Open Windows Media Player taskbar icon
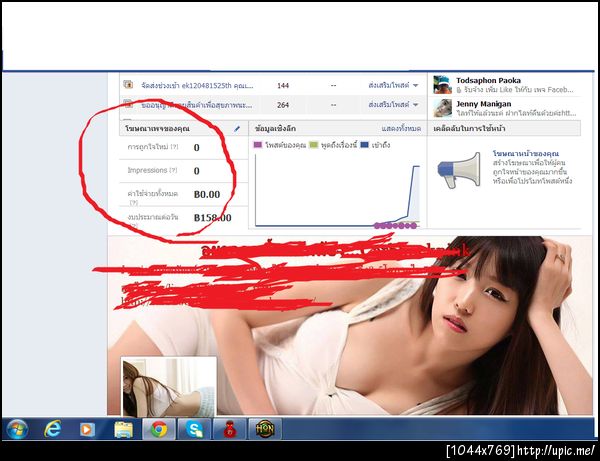The height and width of the screenshot is (461, 600). pos(87,429)
